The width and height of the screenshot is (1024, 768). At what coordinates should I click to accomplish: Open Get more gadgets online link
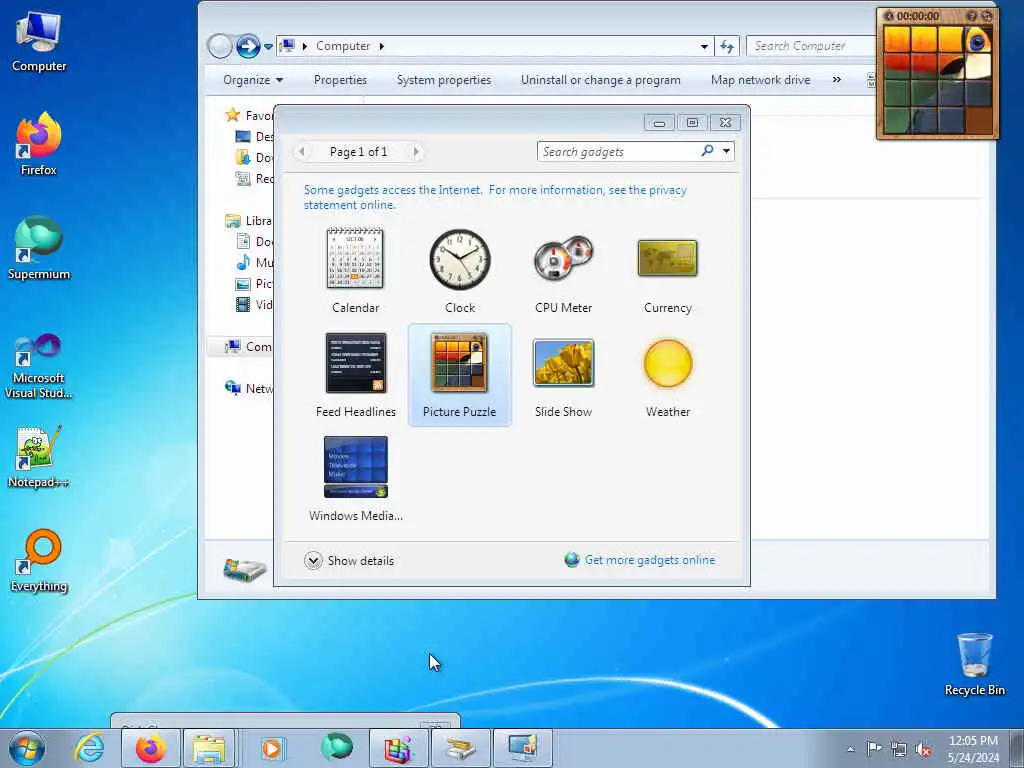(x=640, y=560)
